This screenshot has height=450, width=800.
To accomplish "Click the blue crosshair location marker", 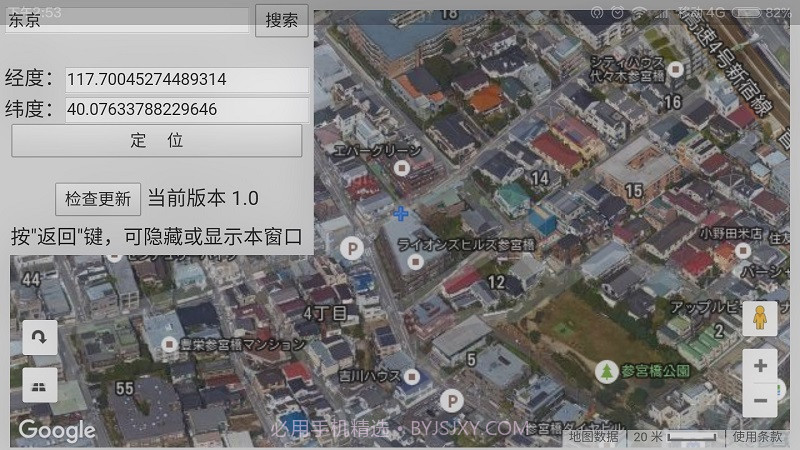I will coord(401,214).
